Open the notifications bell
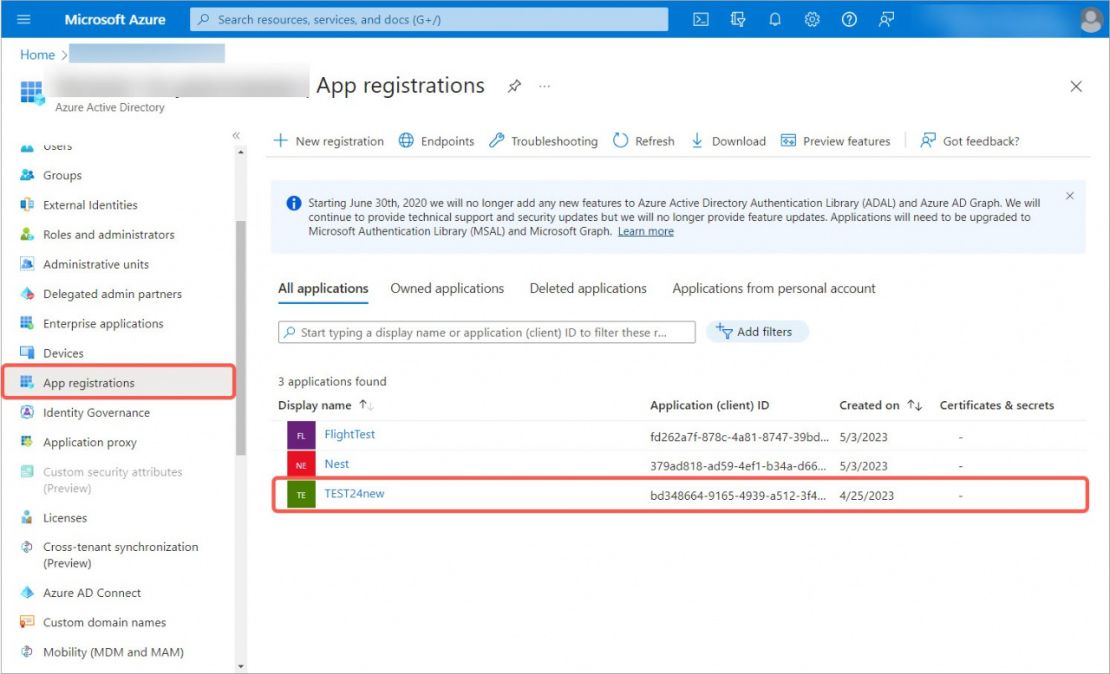The width and height of the screenshot is (1110, 674). coord(775,19)
